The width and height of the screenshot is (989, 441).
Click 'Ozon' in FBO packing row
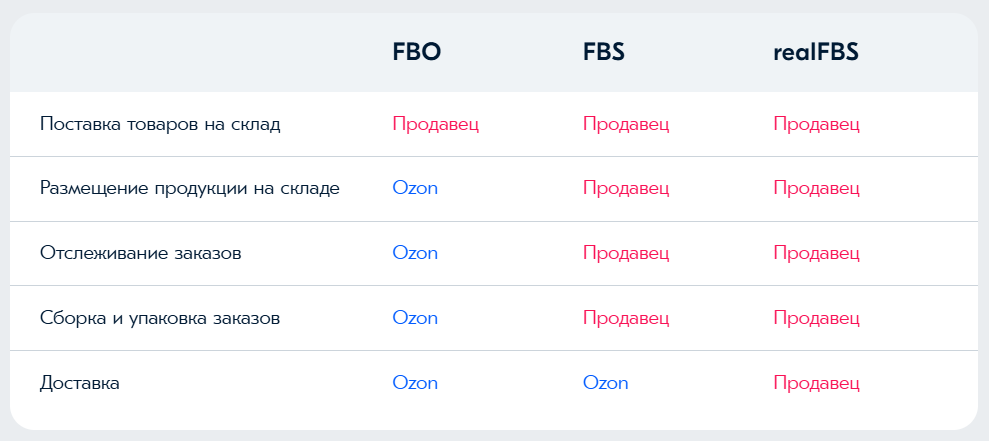point(415,318)
